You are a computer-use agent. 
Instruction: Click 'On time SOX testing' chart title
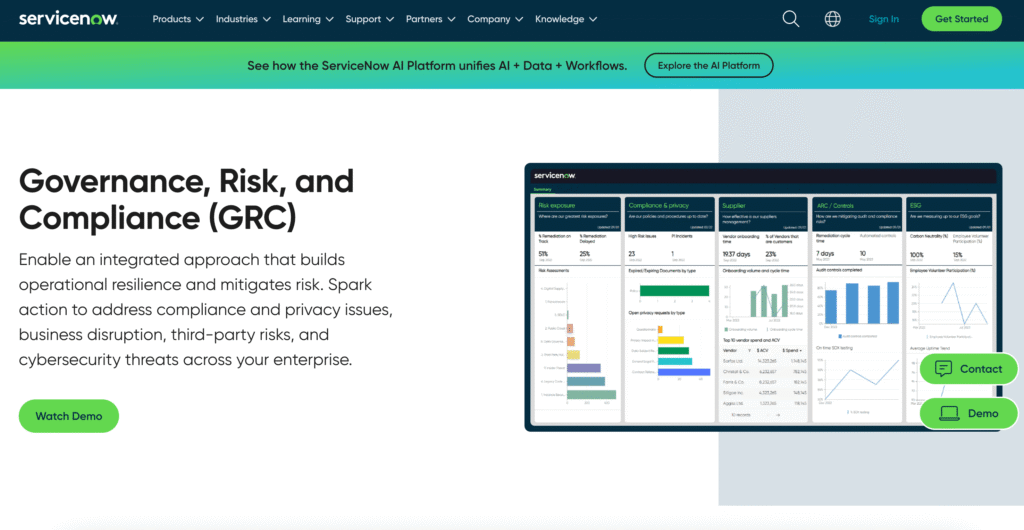pos(834,348)
